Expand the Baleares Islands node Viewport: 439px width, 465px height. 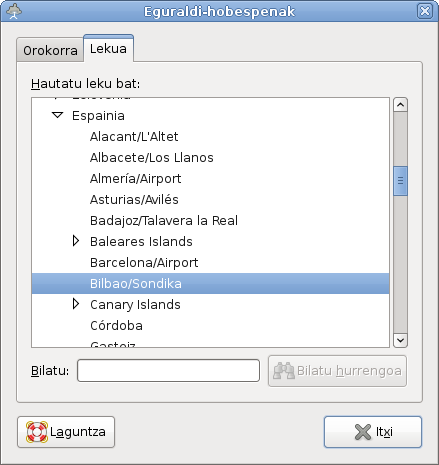click(76, 241)
